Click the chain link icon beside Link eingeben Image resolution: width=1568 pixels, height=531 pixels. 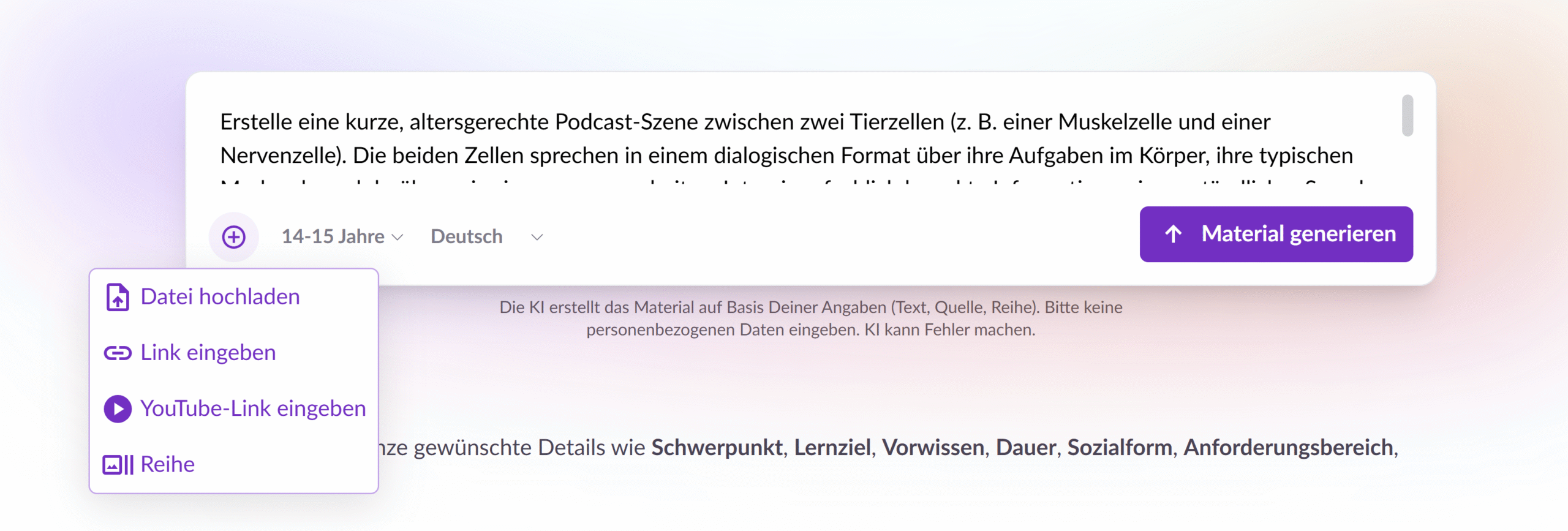click(117, 353)
